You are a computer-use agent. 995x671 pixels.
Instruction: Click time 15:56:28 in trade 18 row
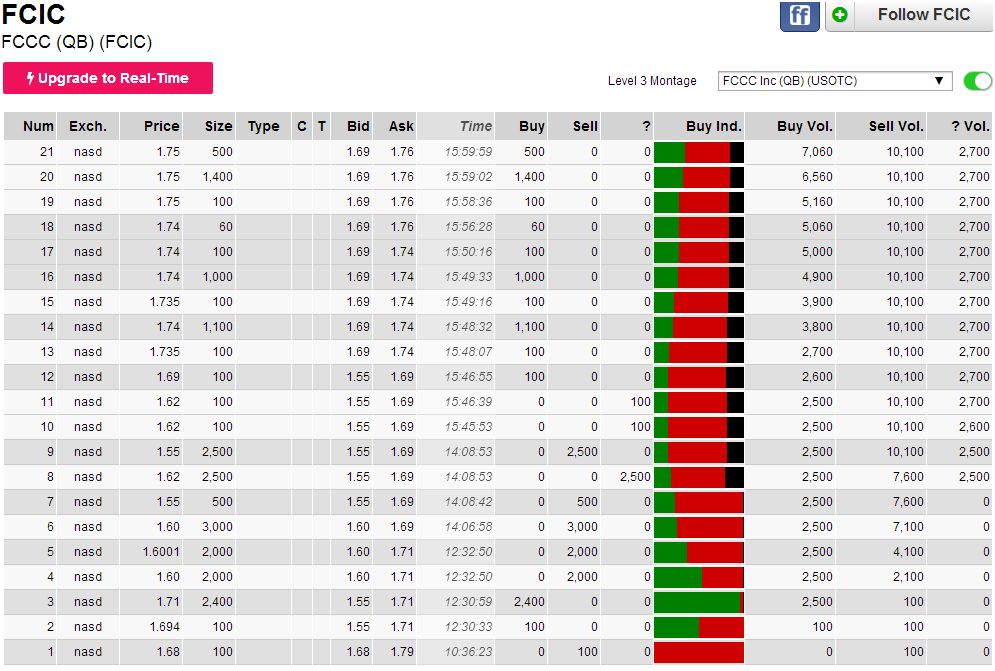click(468, 227)
